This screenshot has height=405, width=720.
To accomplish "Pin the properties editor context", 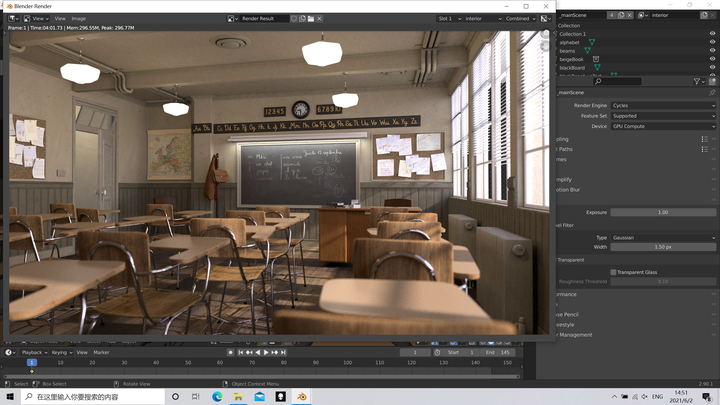I will (x=712, y=93).
